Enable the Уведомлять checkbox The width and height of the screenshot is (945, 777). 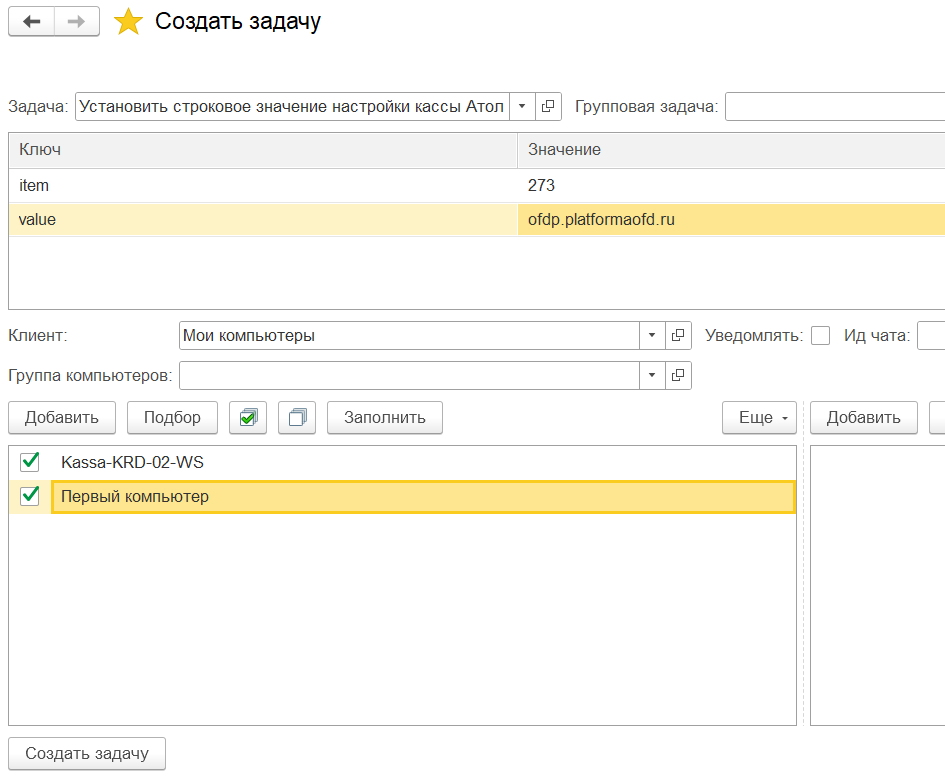point(820,336)
